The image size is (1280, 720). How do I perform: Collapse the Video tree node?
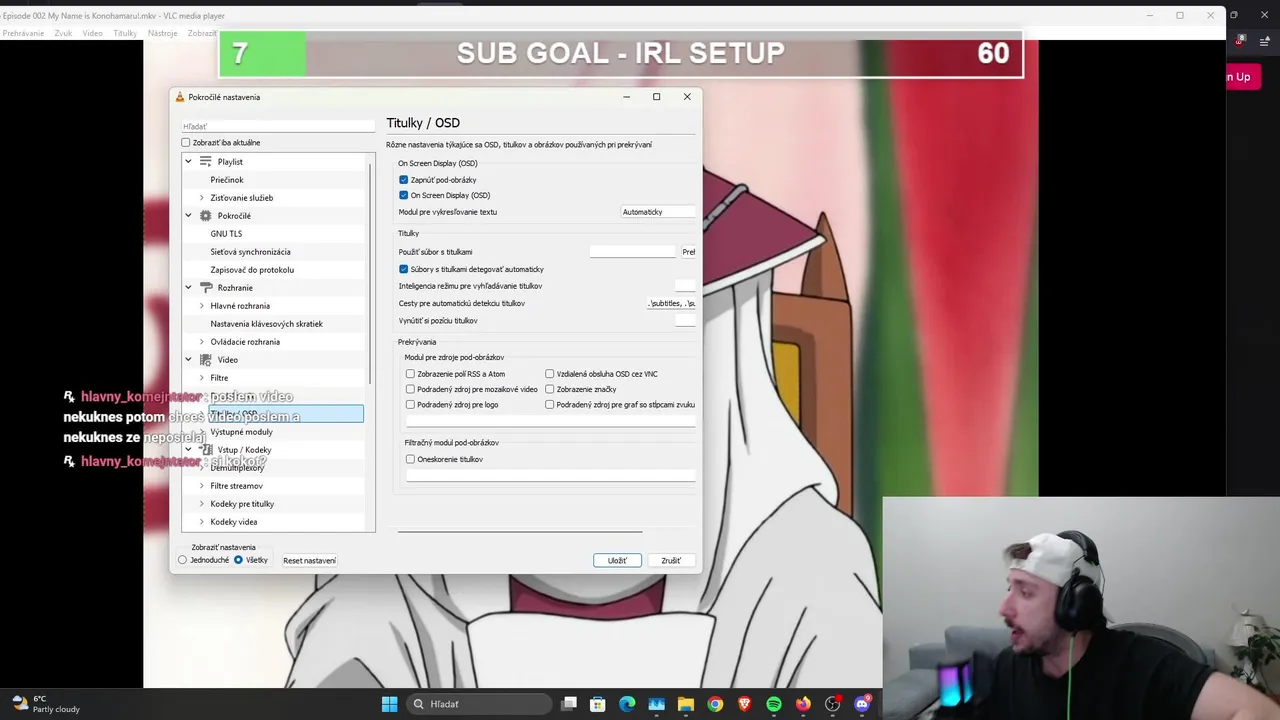188,360
